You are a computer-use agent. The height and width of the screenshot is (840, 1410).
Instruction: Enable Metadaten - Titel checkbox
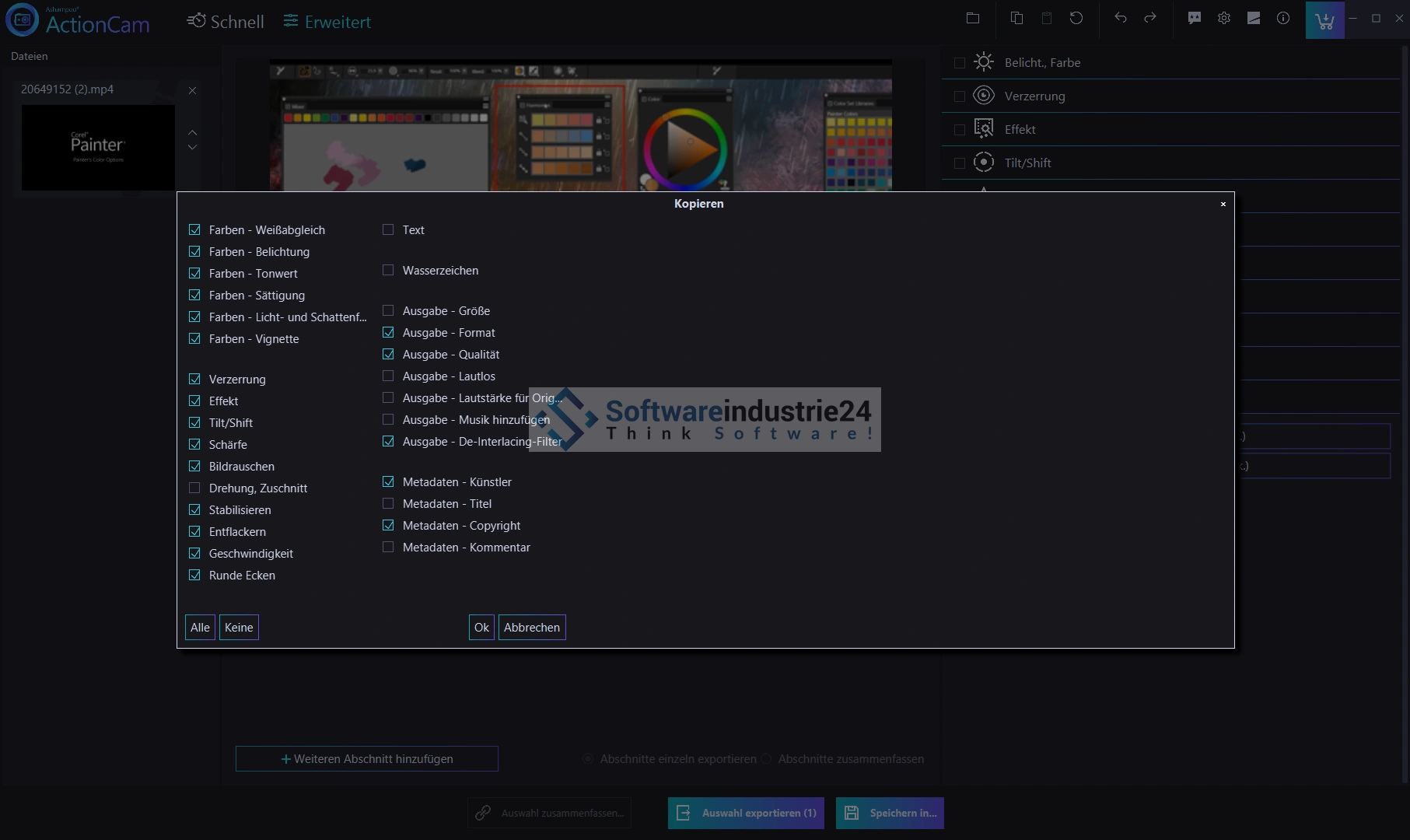[388, 504]
